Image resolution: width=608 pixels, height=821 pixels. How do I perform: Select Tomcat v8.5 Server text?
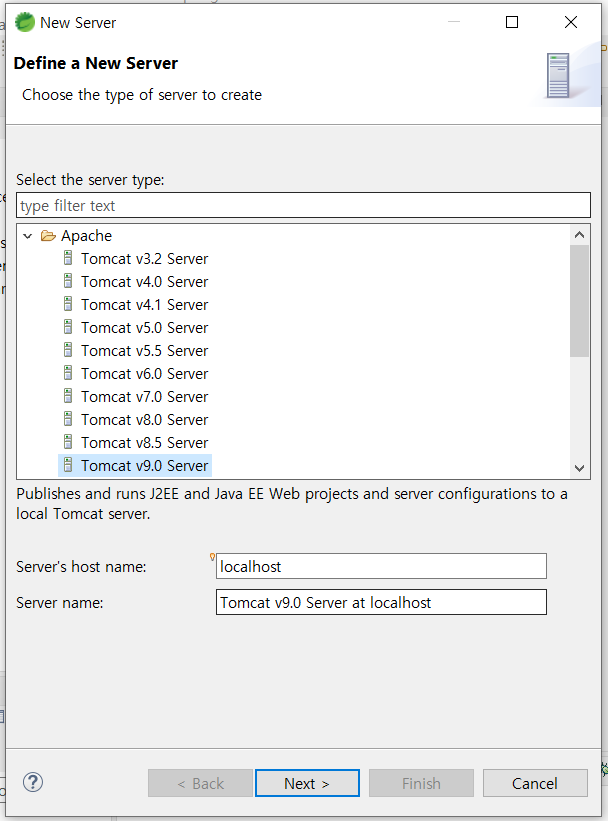[145, 443]
